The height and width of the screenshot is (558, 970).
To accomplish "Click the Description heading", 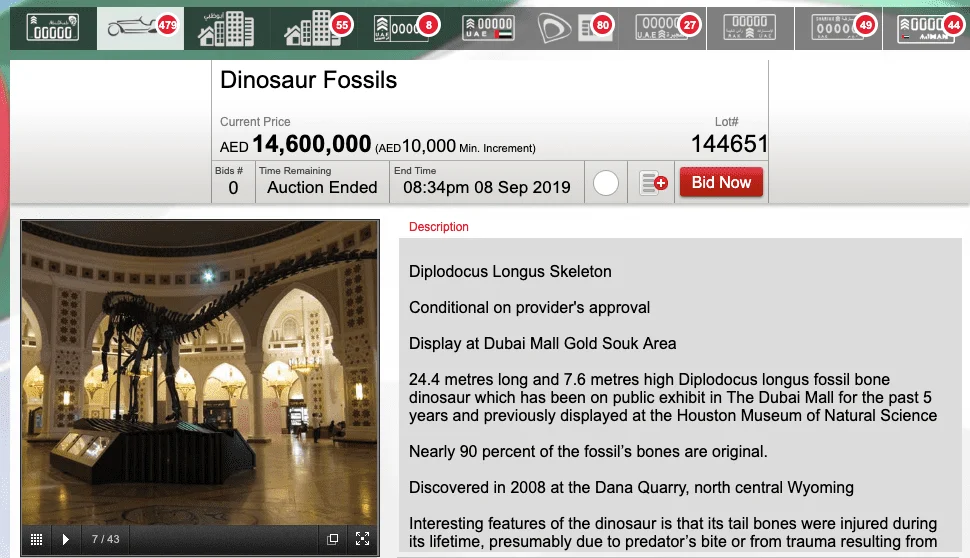I will pyautogui.click(x=438, y=227).
